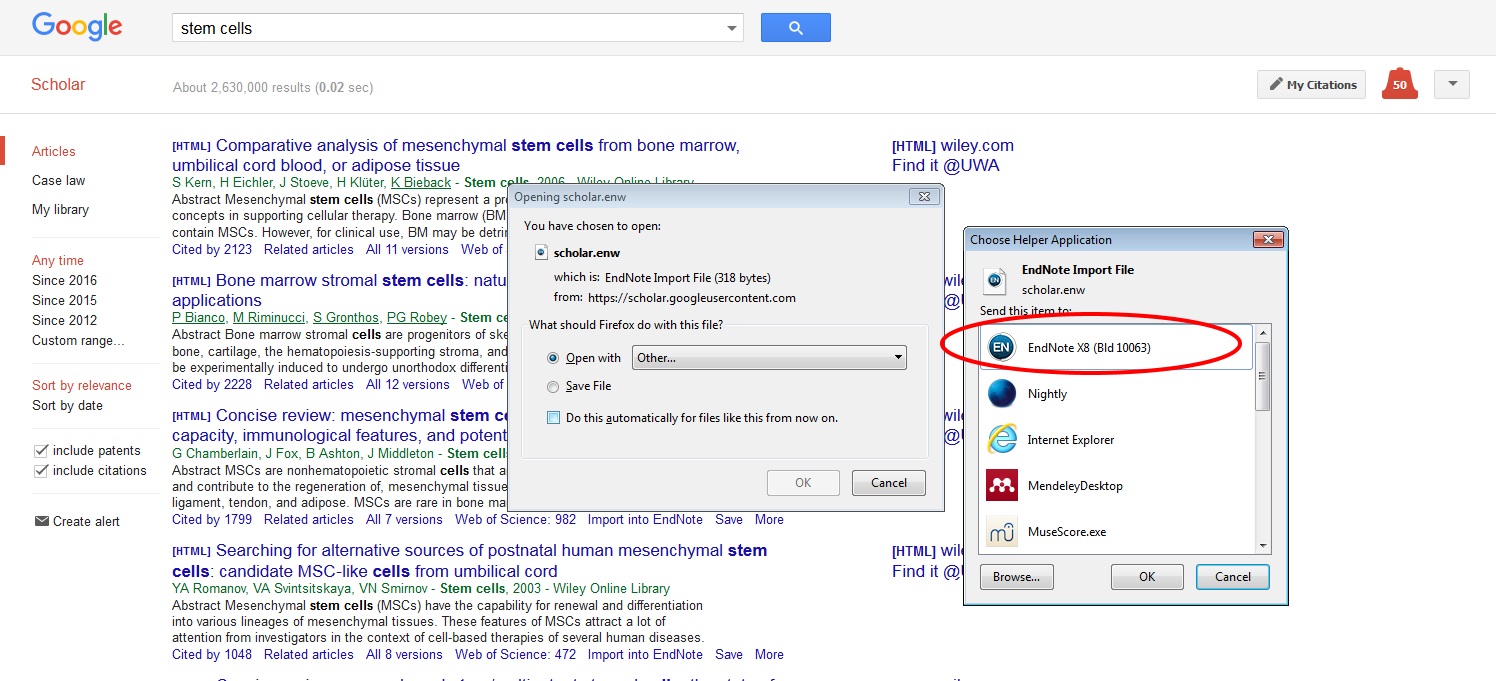Select Sort by relevance
The height and width of the screenshot is (681, 1496).
(82, 385)
